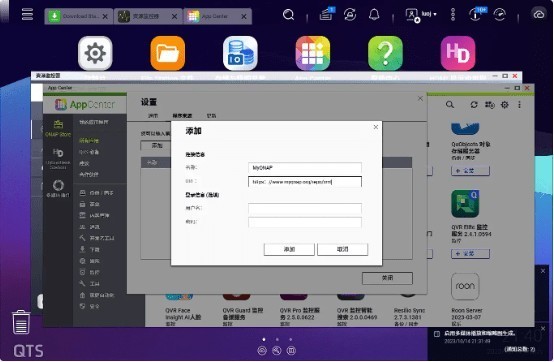The width and height of the screenshot is (554, 362).
Task: Open the Control Panel gear desktop icon
Action: pos(95,53)
